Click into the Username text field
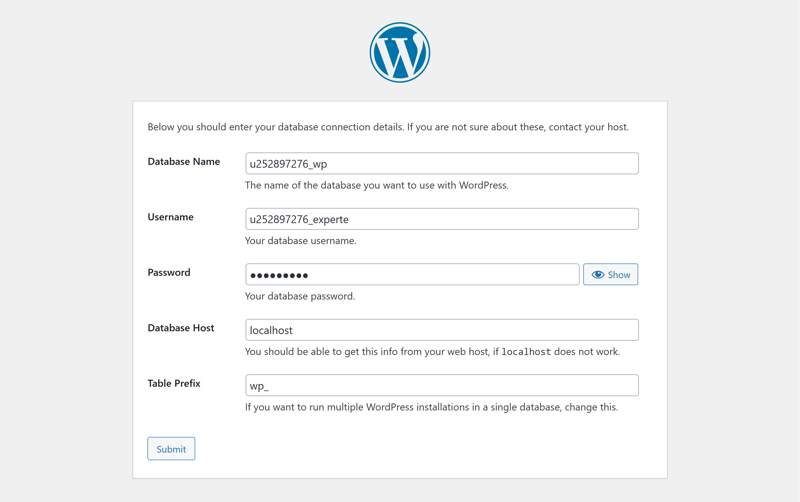 coord(441,219)
